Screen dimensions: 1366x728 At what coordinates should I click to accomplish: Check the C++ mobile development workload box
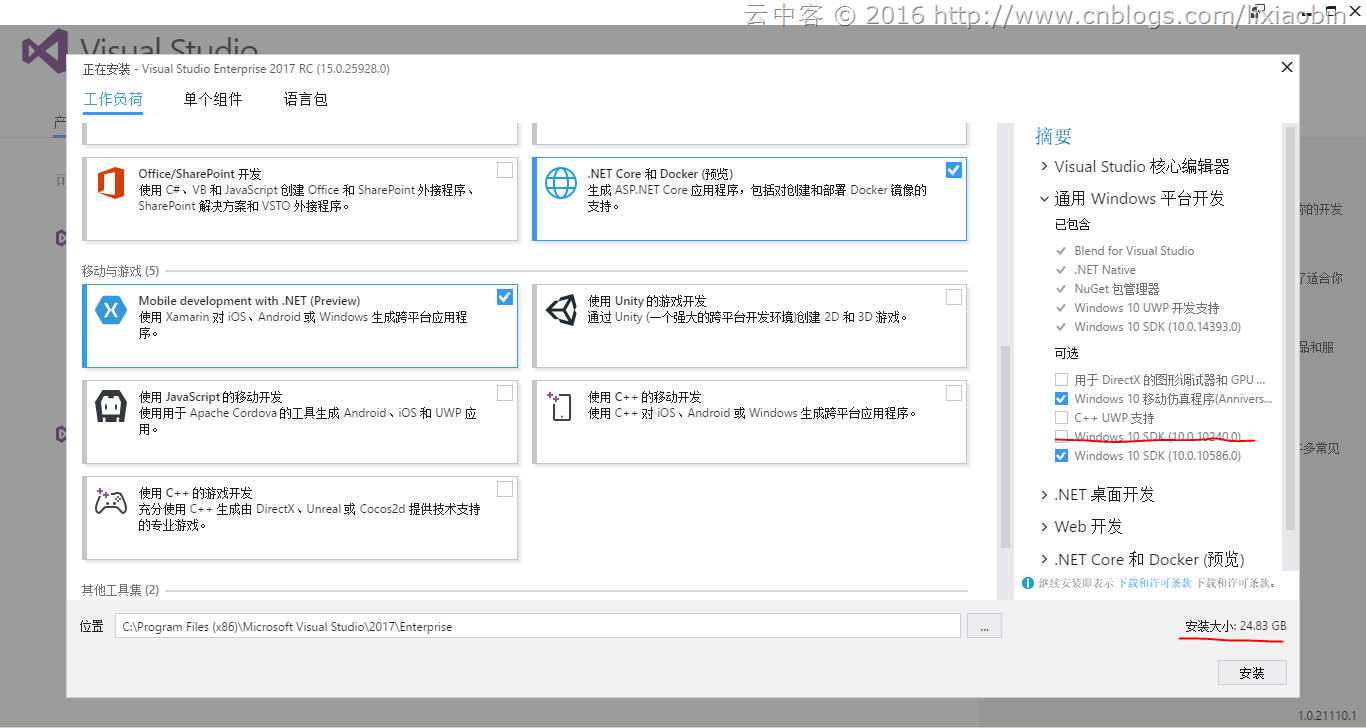pos(954,393)
